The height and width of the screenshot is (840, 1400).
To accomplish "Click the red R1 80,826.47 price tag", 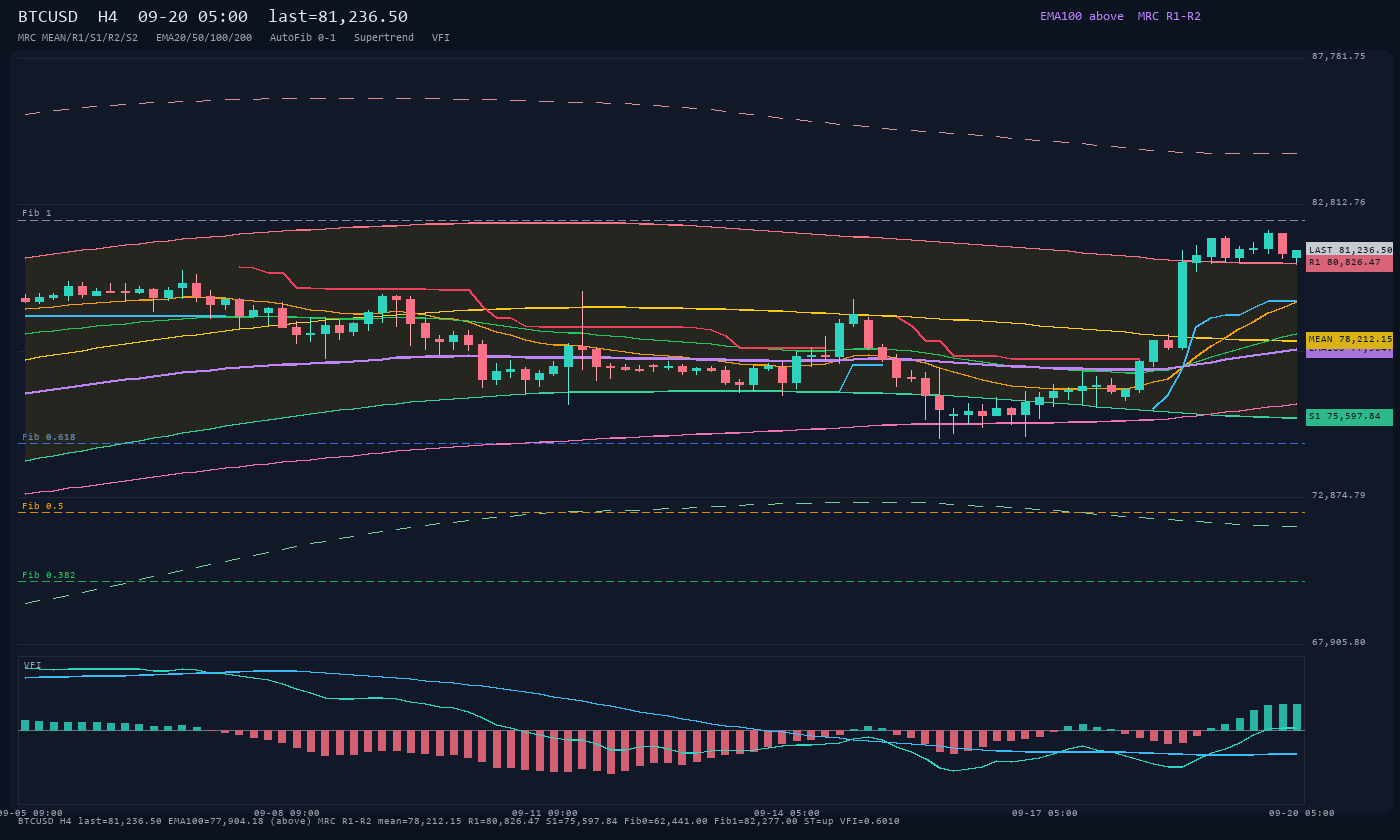I will 1349,263.
